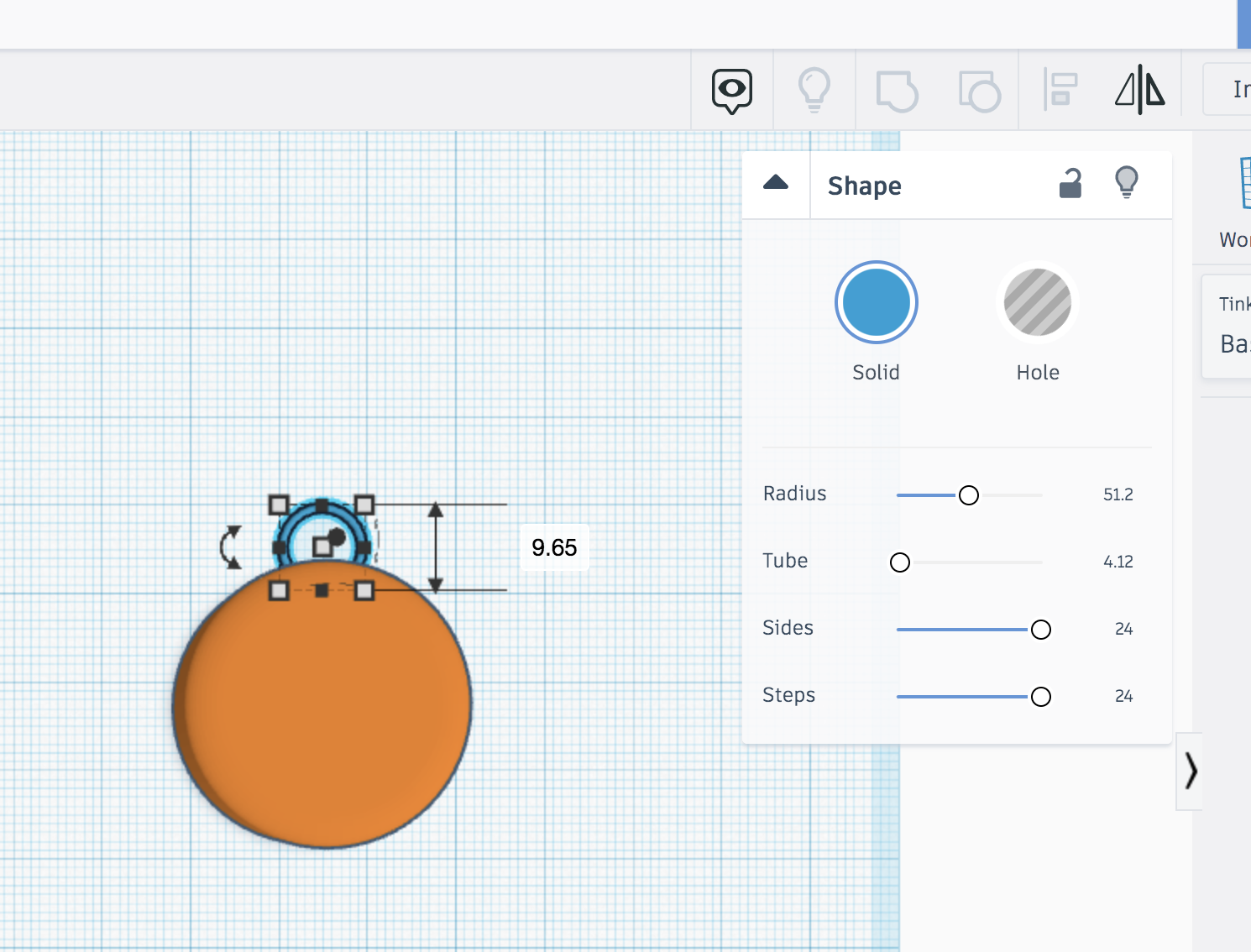Open the Tinkercad Basic Shapes dropdown
Screen dimensions: 1251x952
(1234, 326)
